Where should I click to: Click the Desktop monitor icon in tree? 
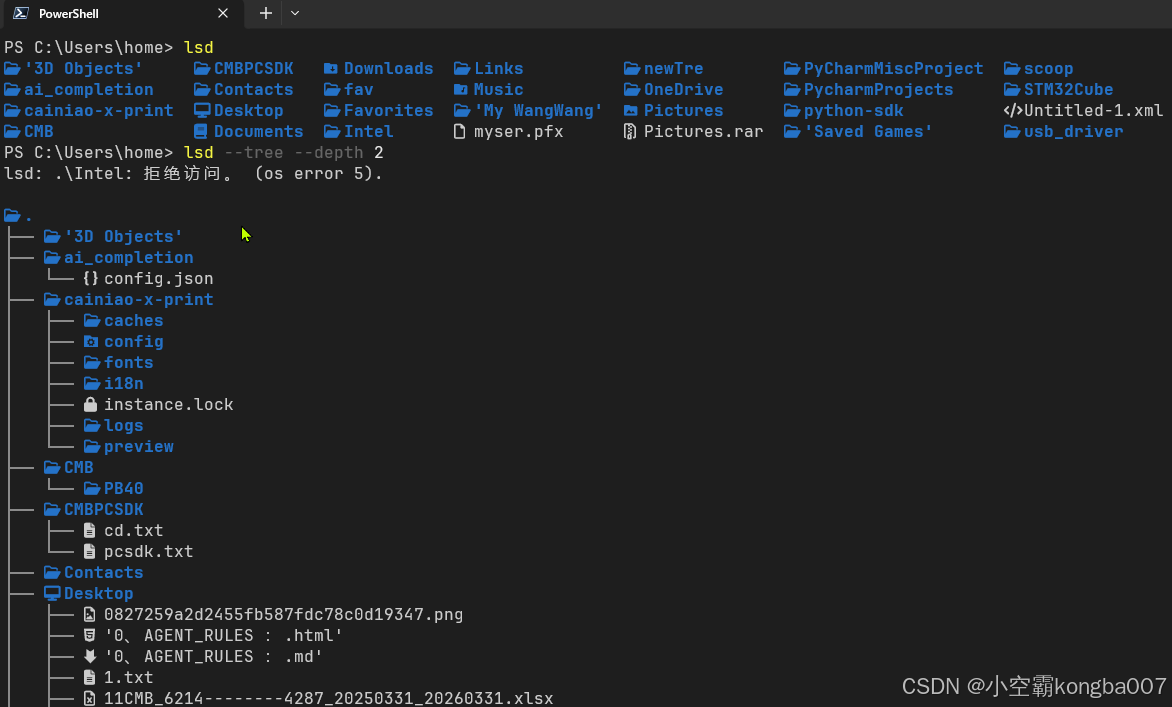(52, 593)
